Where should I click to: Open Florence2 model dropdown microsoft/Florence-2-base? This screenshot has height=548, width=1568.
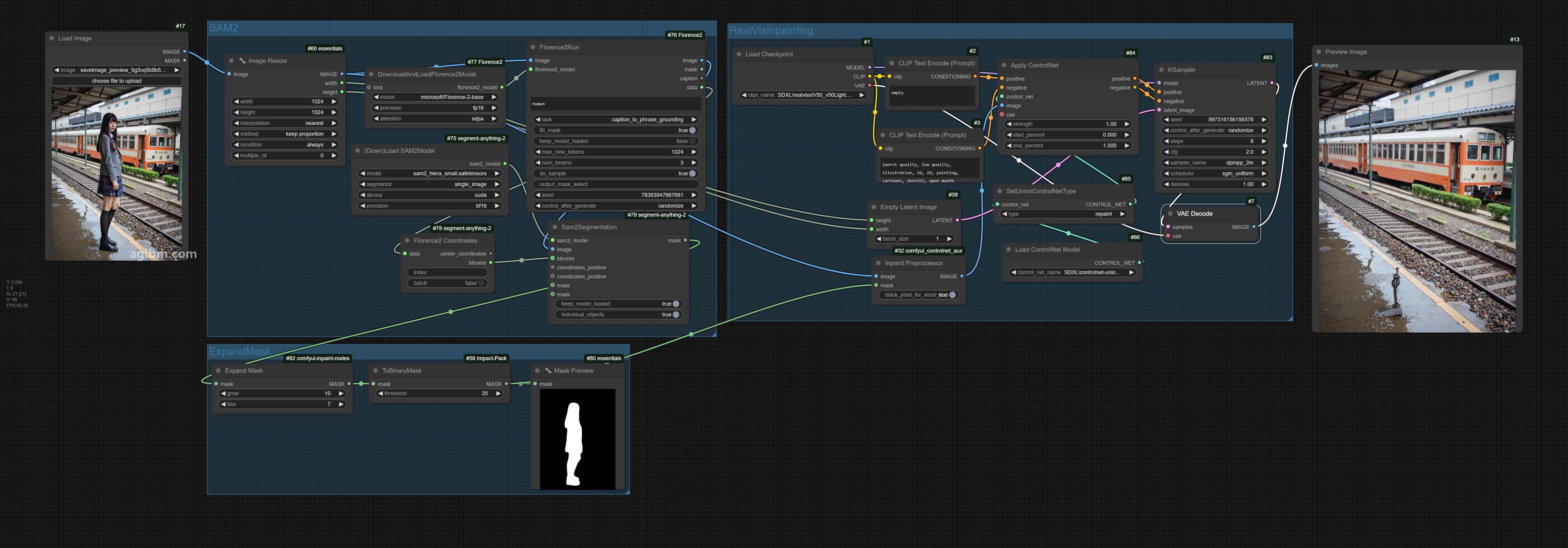(435, 97)
